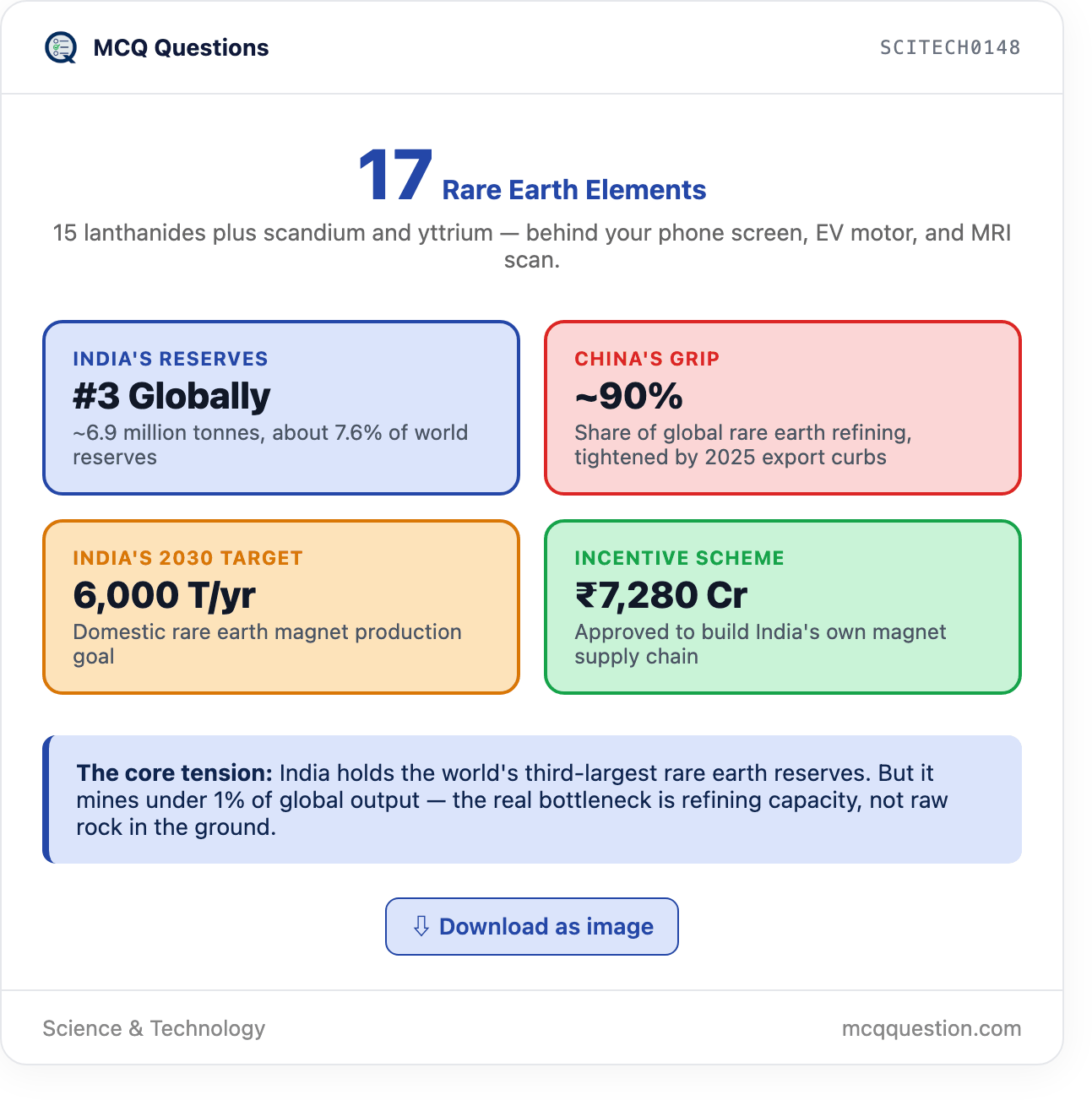Click the core tension callout box
1092x1100 pixels.
[532, 799]
